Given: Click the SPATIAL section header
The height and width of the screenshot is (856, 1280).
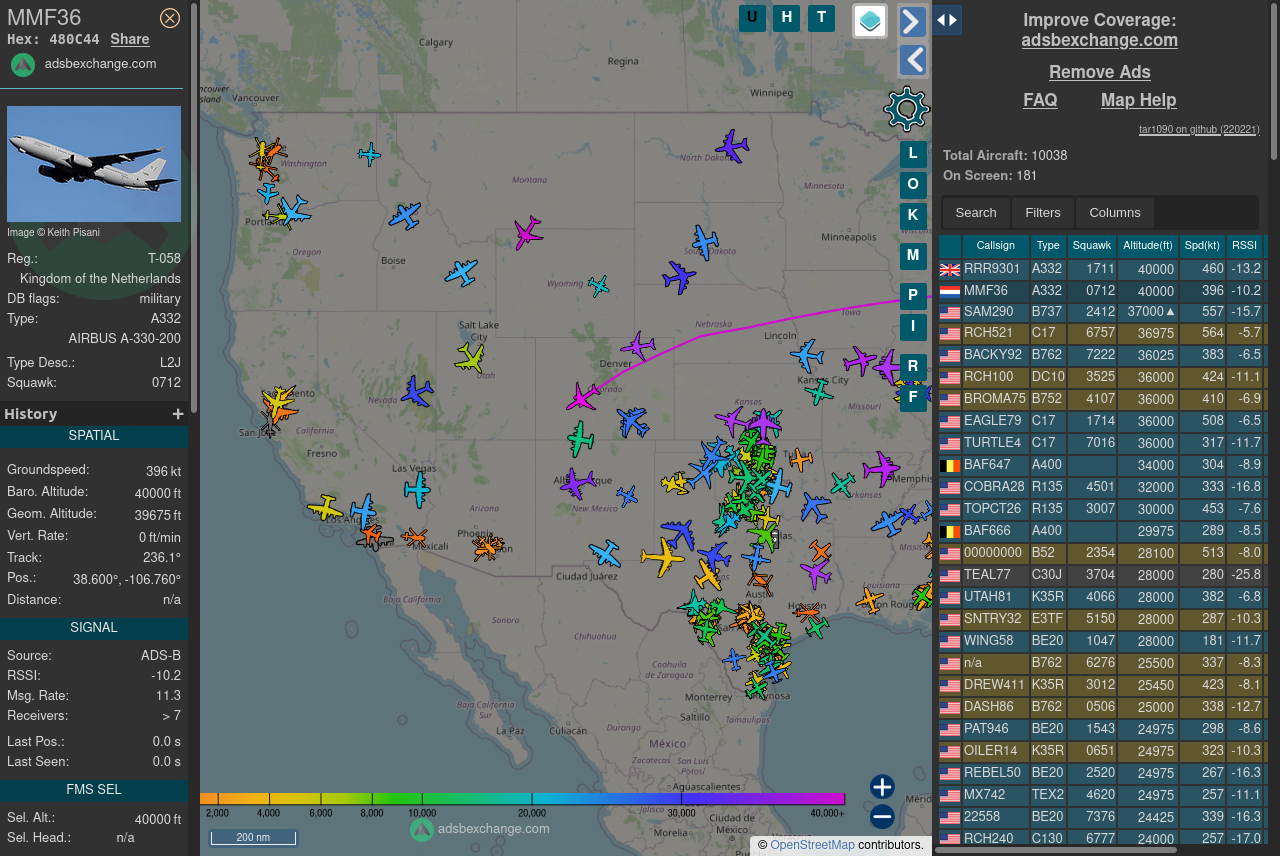Looking at the screenshot, I should 94,436.
